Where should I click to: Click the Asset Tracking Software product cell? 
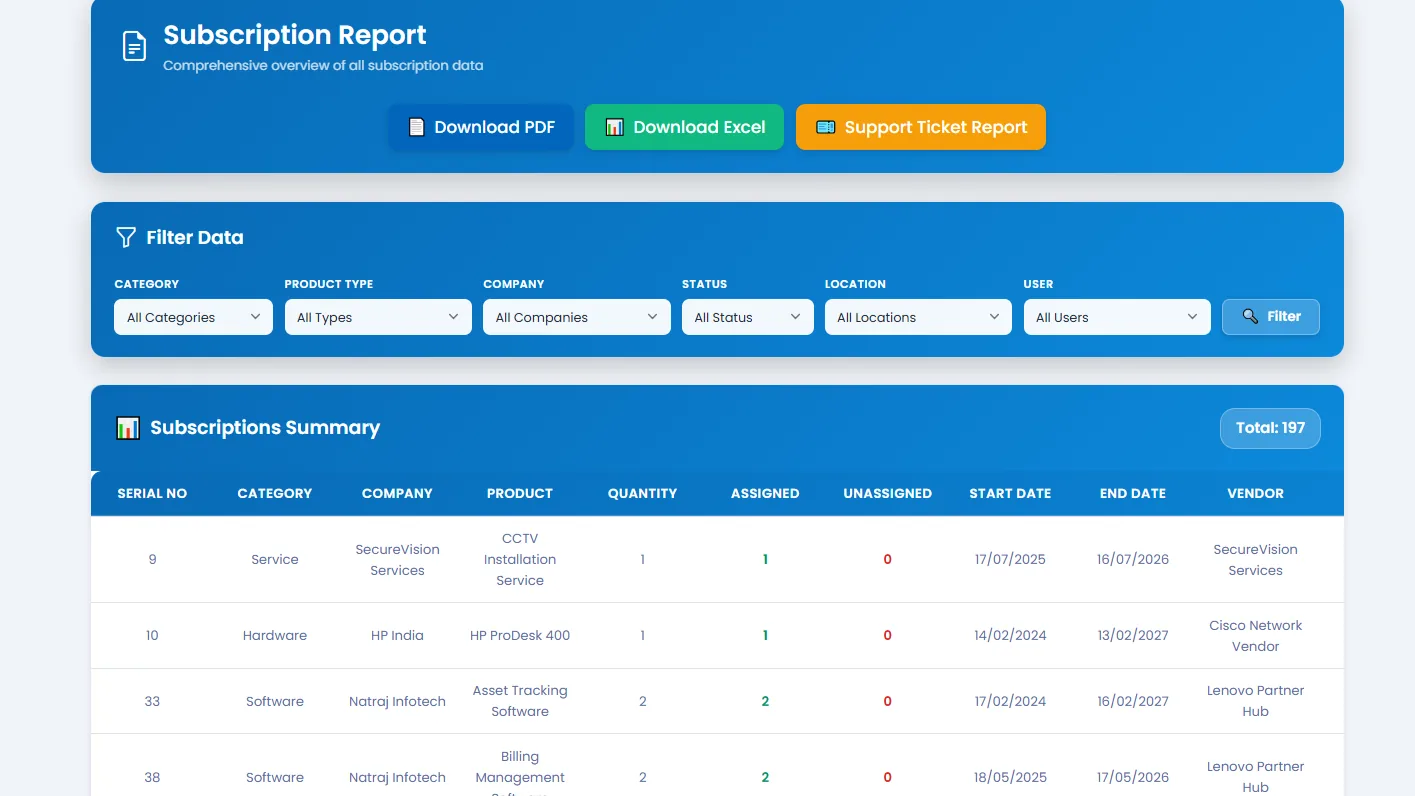tap(520, 701)
